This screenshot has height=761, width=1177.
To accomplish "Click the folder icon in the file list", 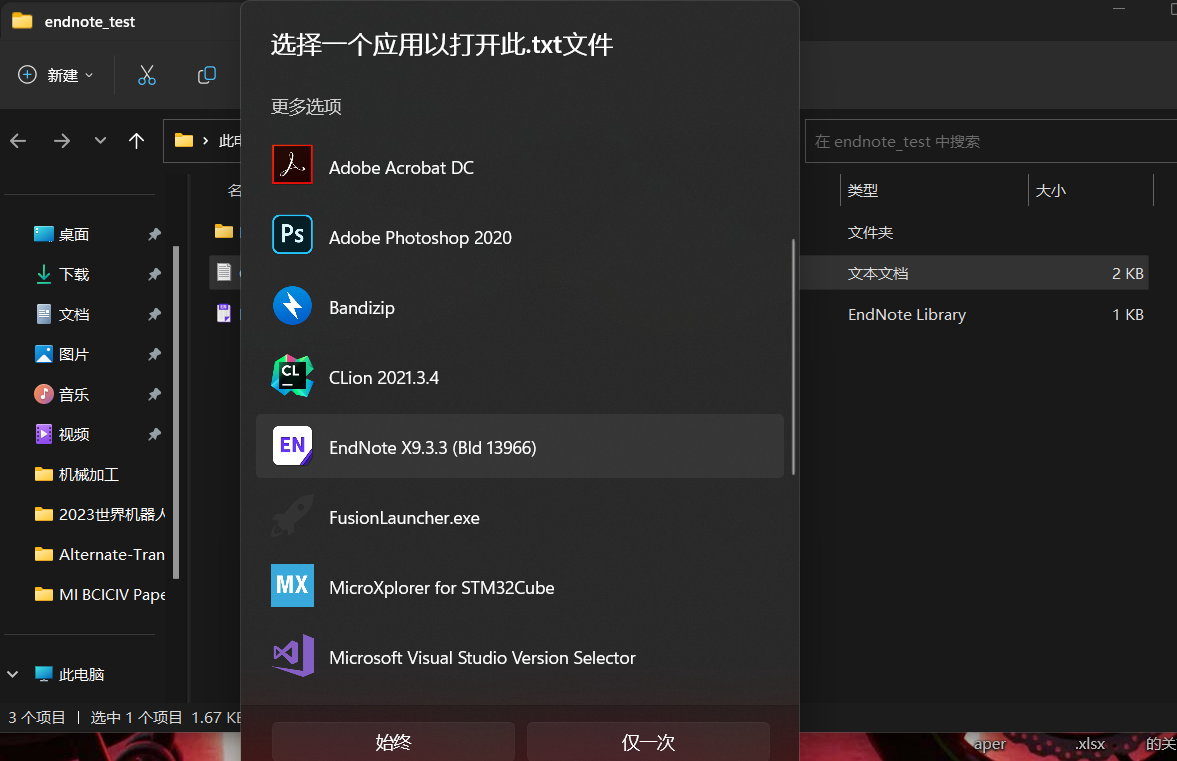I will tap(224, 231).
